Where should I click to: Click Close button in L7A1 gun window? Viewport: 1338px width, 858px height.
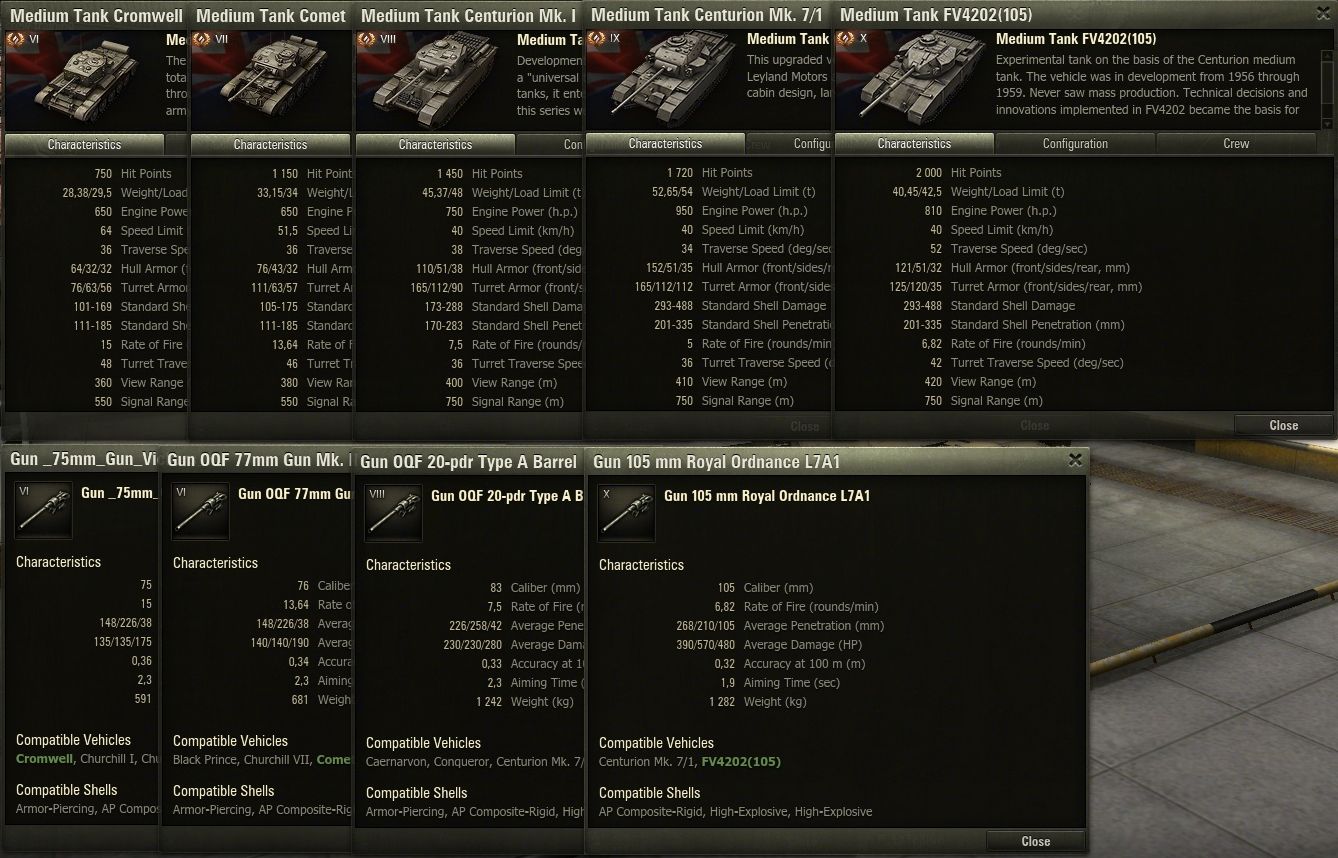pyautogui.click(x=1035, y=841)
